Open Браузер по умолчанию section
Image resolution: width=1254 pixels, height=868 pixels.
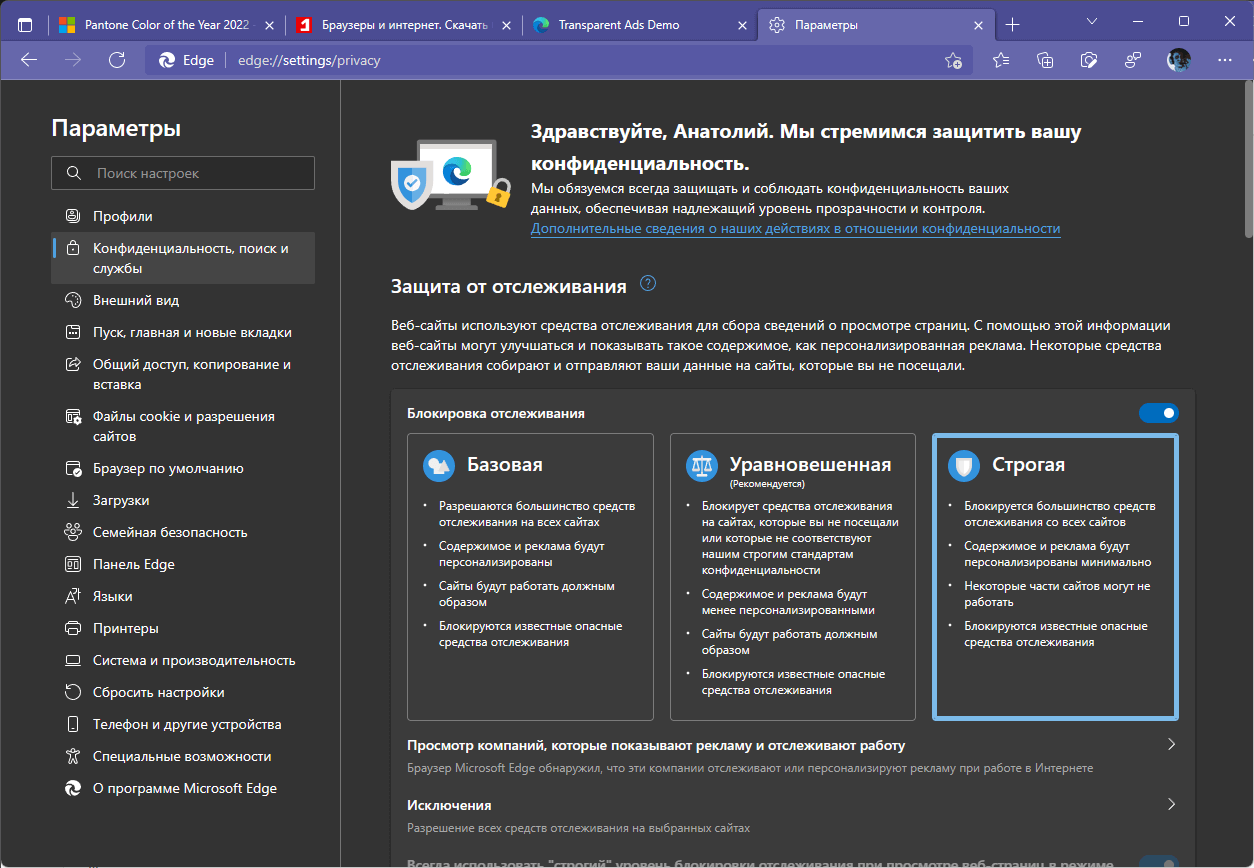[x=183, y=468]
